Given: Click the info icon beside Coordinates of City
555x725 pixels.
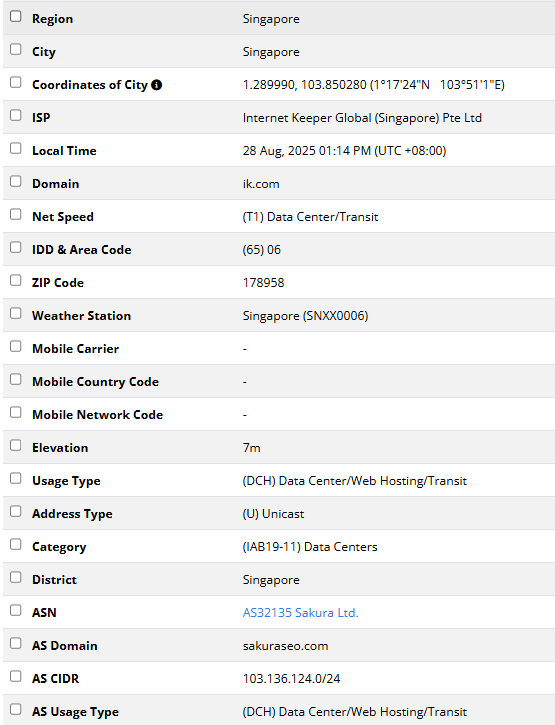Looking at the screenshot, I should click(157, 85).
